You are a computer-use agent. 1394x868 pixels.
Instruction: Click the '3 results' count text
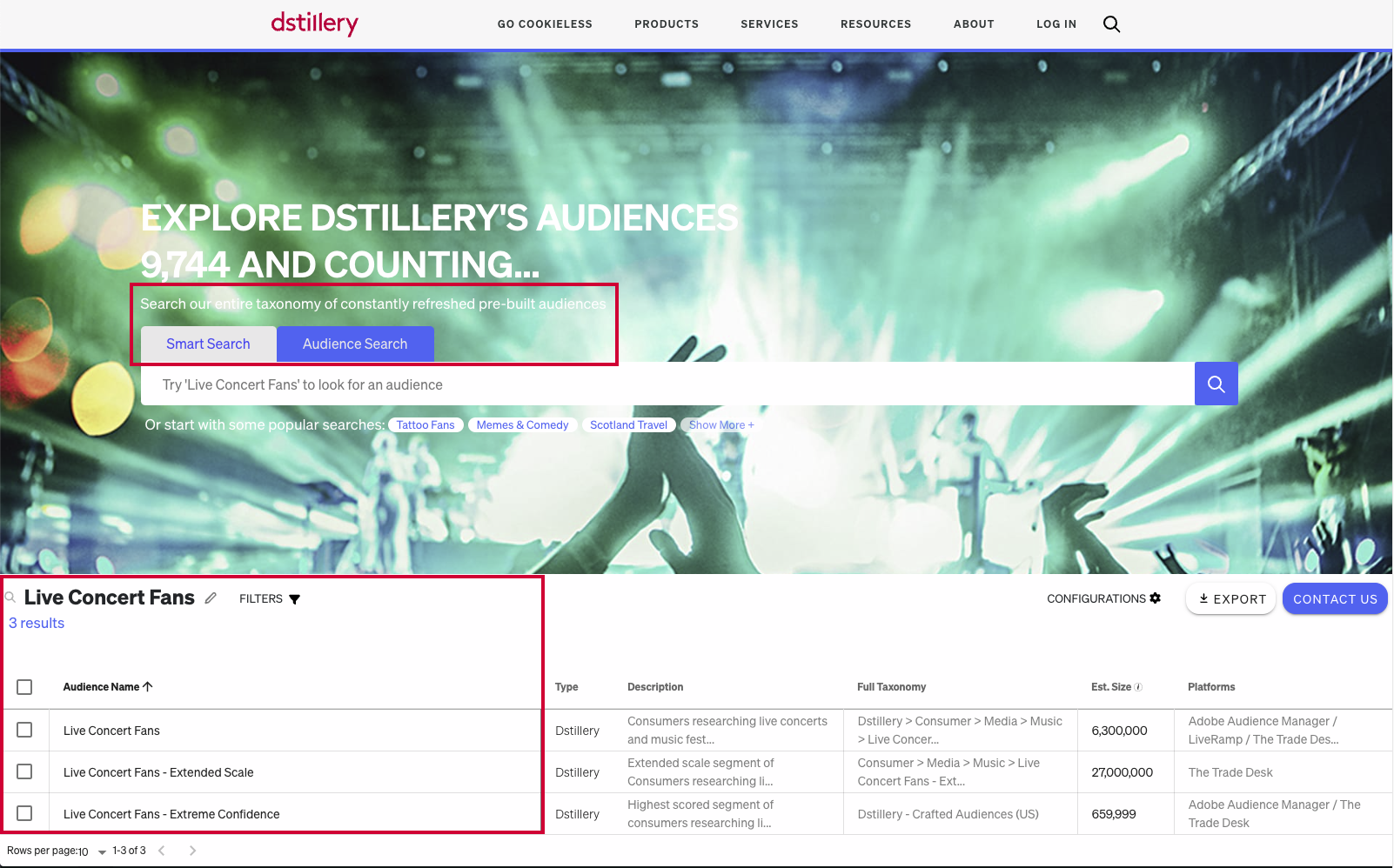coord(37,623)
